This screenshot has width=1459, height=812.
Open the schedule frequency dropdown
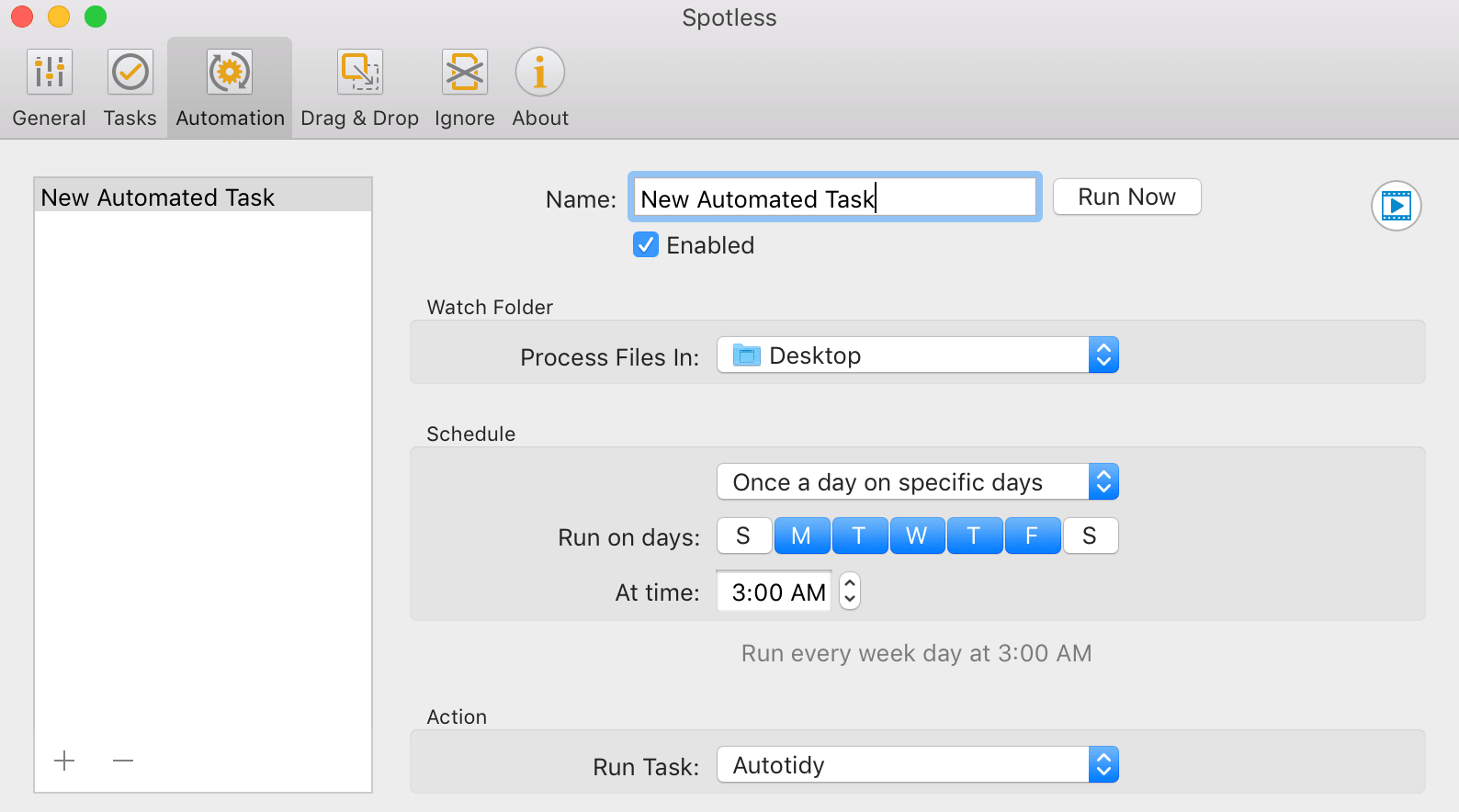pyautogui.click(x=918, y=482)
